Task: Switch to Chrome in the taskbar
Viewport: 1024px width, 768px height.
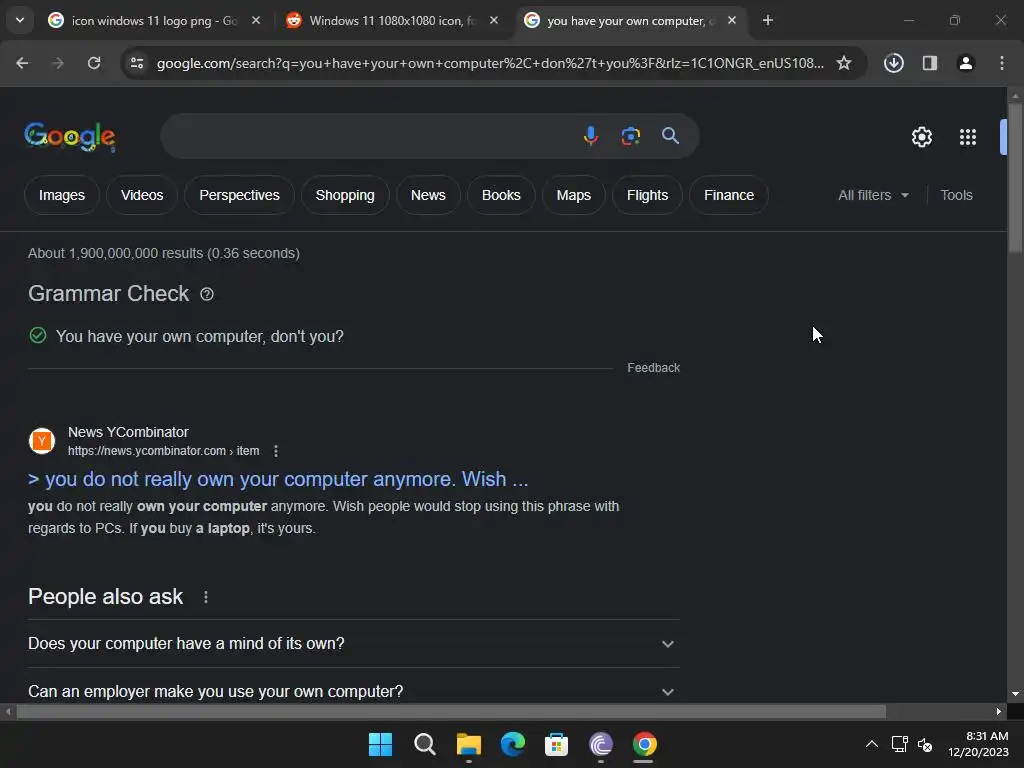Action: 644,744
